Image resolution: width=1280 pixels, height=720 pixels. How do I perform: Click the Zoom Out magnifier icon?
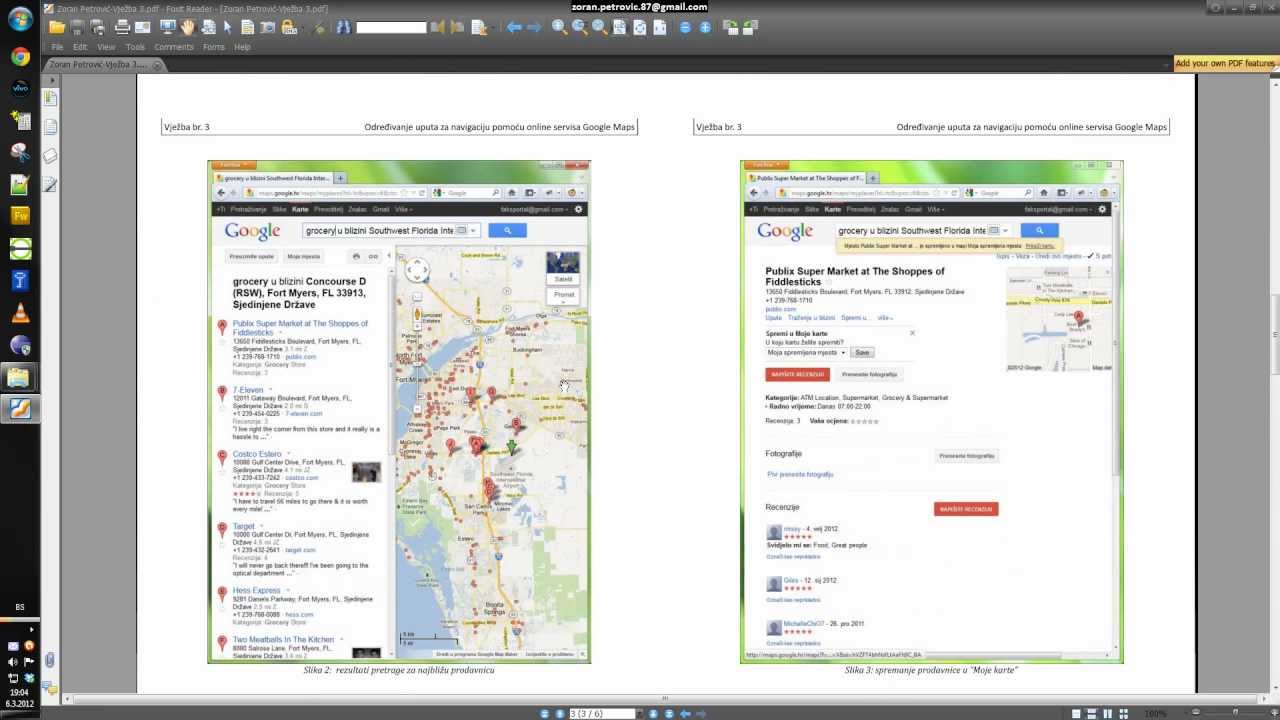point(579,27)
